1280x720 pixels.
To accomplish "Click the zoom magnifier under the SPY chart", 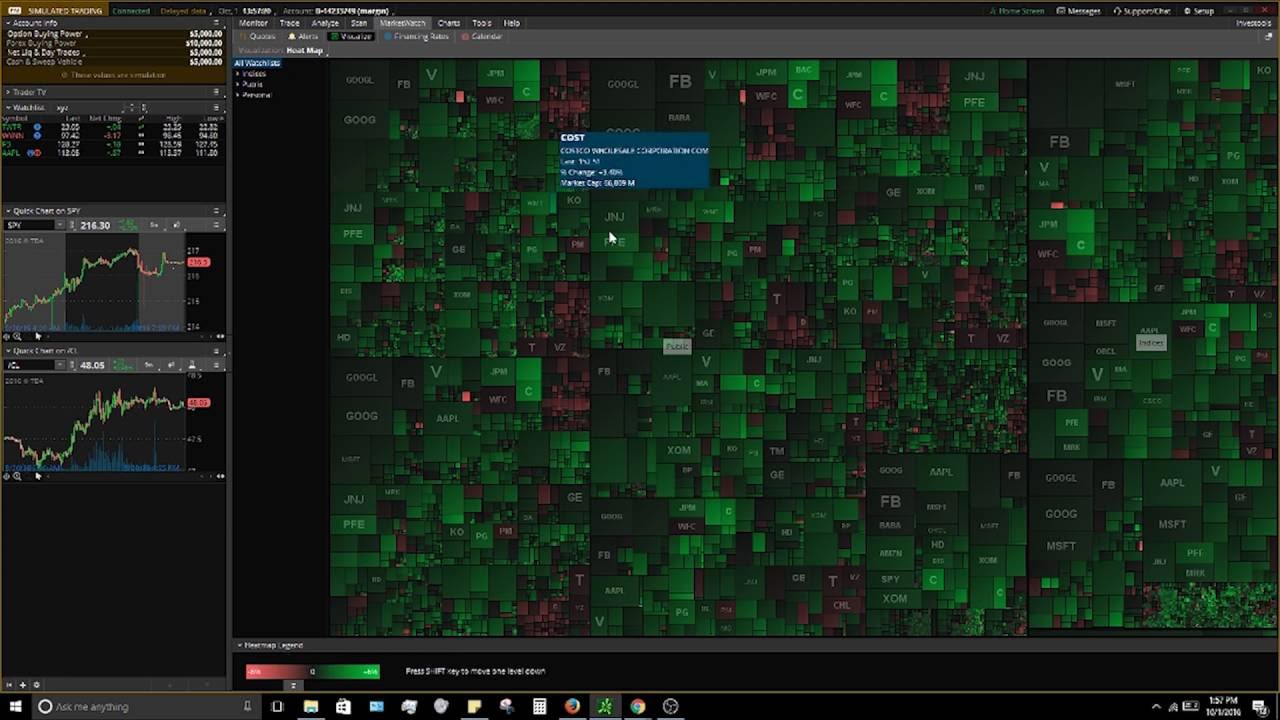I will 17,336.
